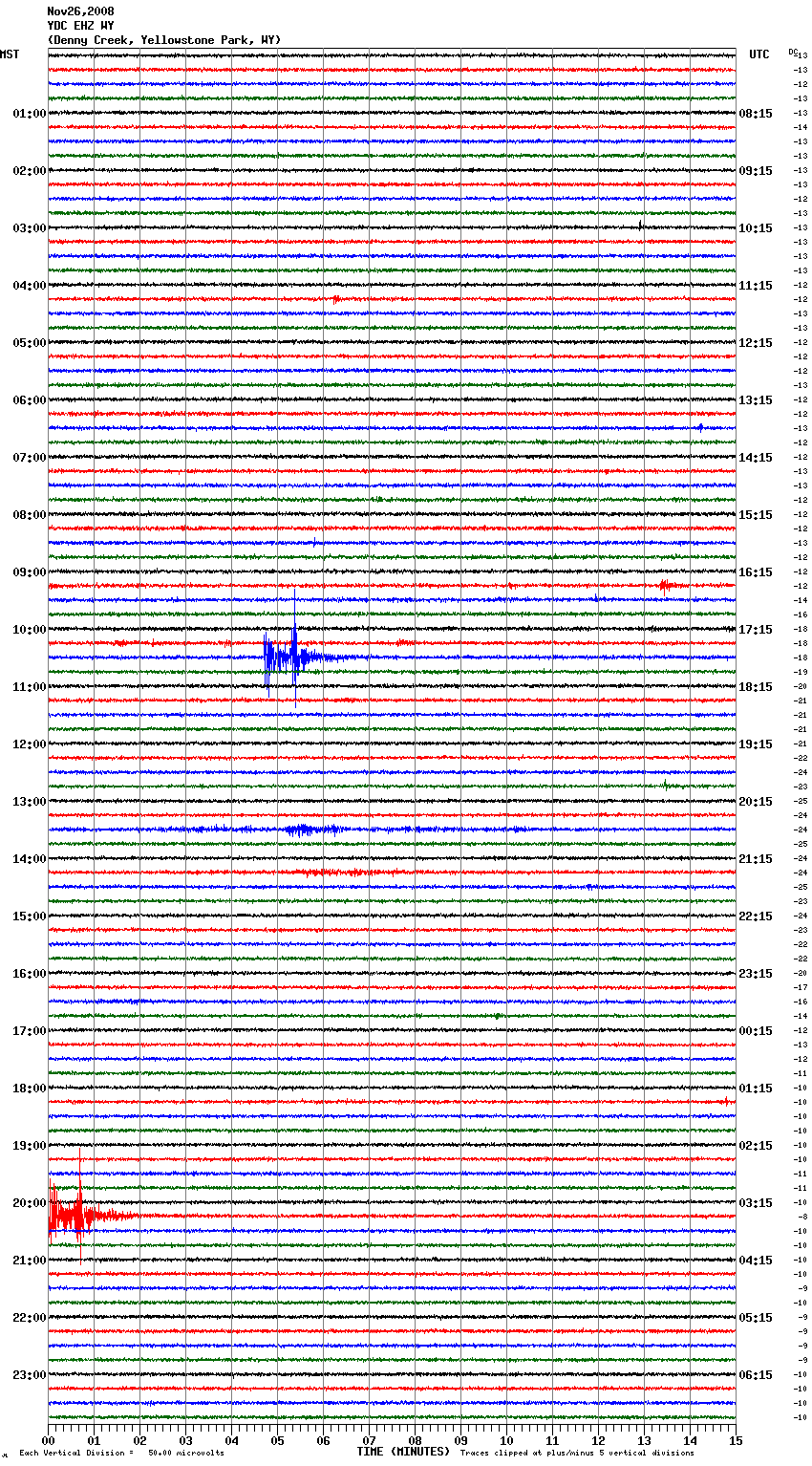
Task: Click minute 00 on the bottom time axis
Action: 49,1440
